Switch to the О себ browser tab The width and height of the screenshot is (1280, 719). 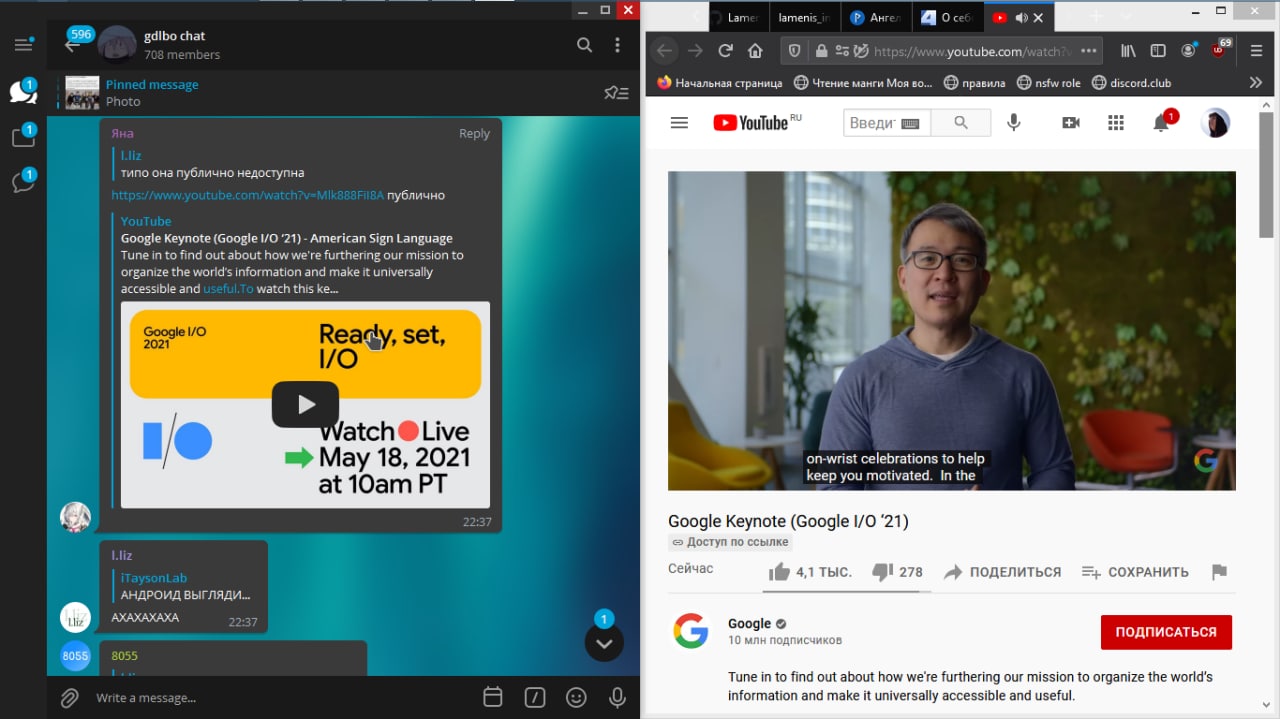tap(947, 17)
